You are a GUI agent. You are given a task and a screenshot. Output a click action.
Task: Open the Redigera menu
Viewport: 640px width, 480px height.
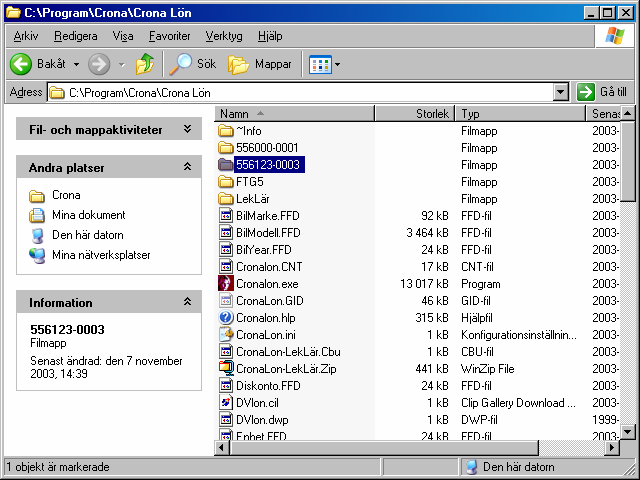coord(76,36)
